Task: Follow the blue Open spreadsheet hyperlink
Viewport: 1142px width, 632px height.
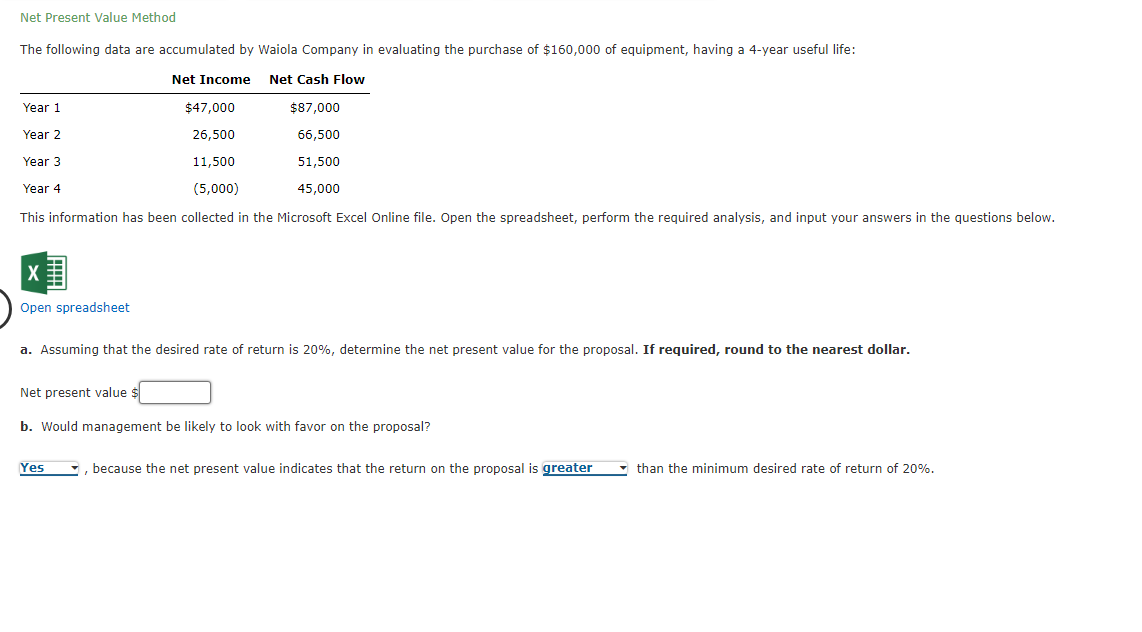Action: (74, 307)
